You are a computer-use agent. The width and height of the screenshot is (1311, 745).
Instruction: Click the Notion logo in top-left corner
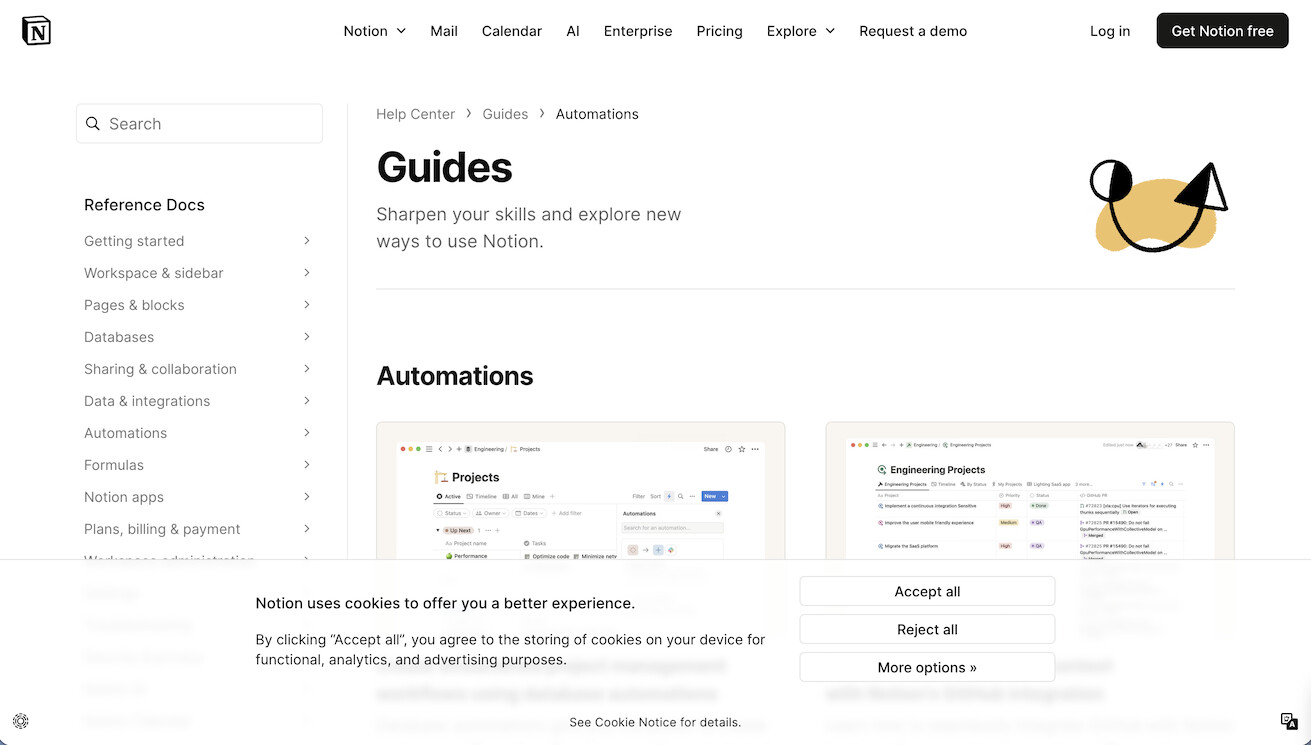pos(35,30)
